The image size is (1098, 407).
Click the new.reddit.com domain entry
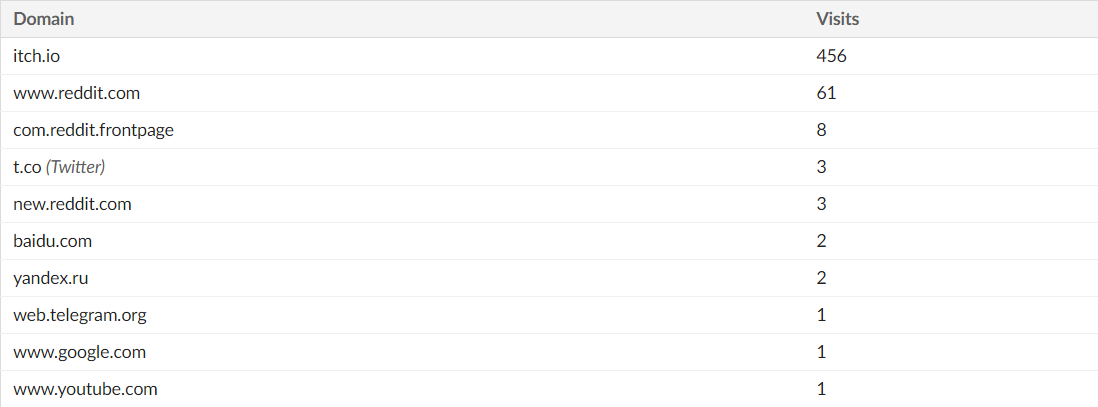point(72,205)
